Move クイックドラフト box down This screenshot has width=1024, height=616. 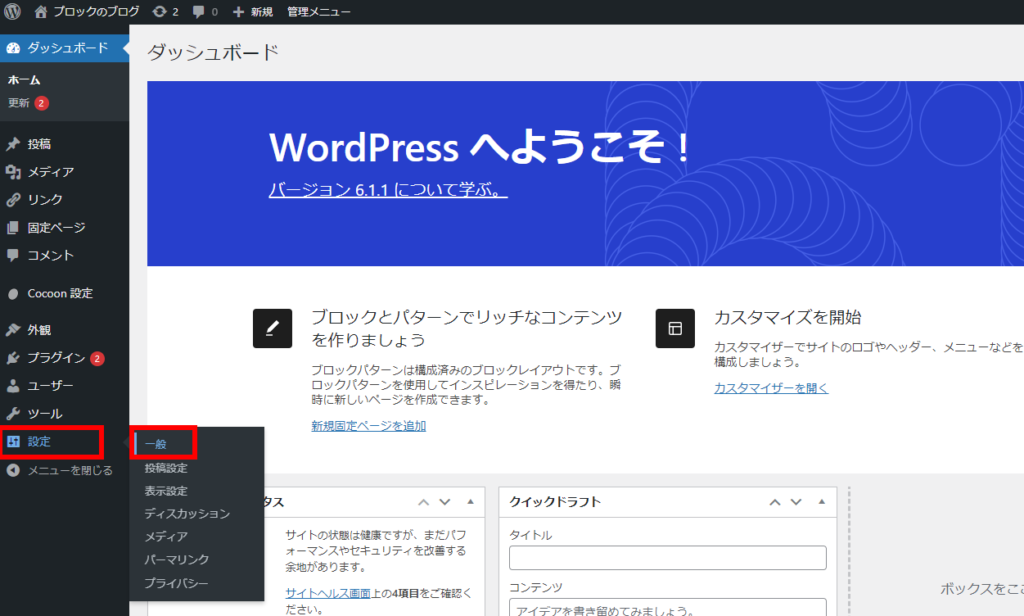(796, 502)
